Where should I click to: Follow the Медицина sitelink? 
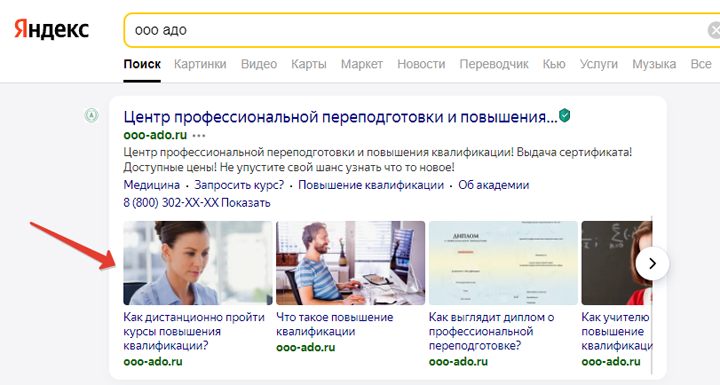pyautogui.click(x=152, y=185)
